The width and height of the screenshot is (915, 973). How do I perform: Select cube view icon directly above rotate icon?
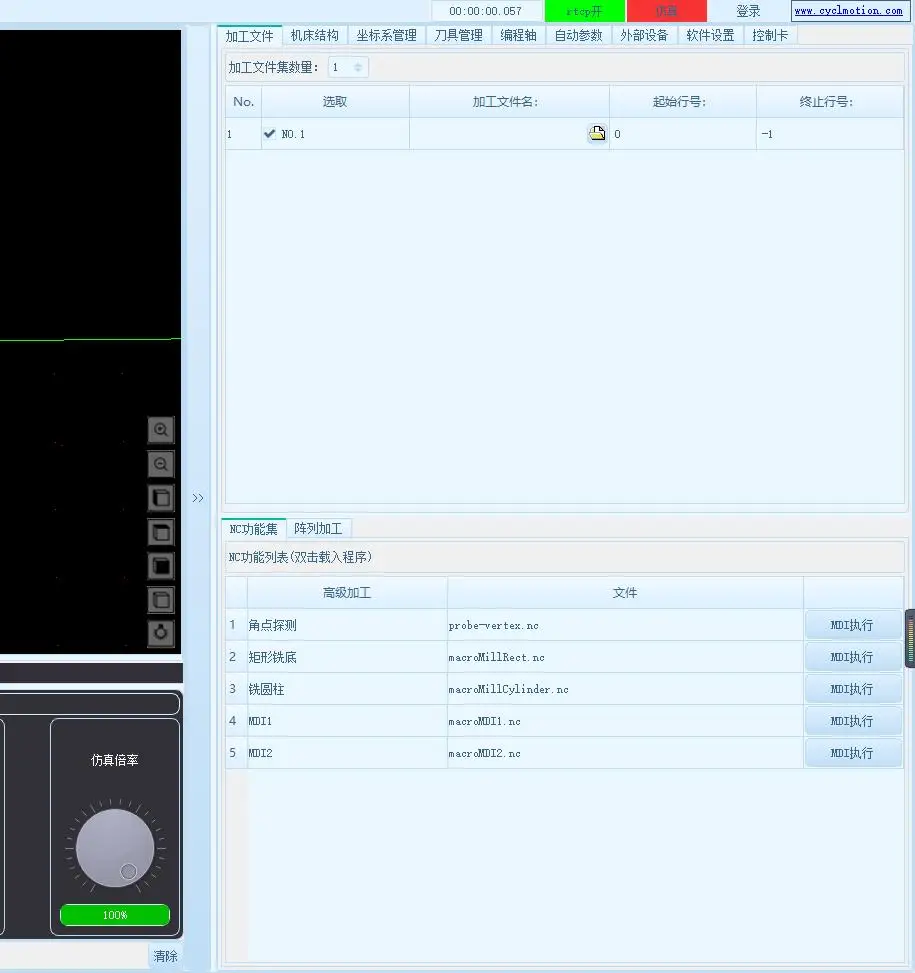pos(161,599)
